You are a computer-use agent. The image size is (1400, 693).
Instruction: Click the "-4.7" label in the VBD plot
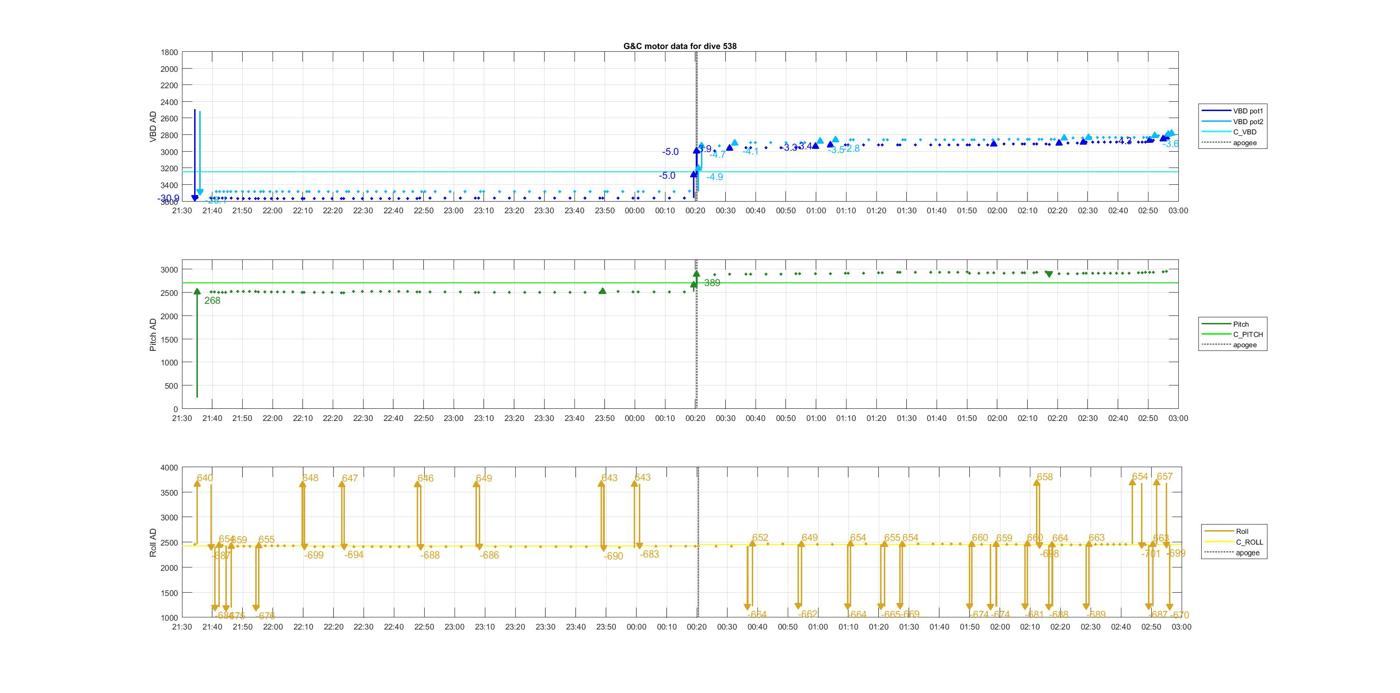click(717, 155)
